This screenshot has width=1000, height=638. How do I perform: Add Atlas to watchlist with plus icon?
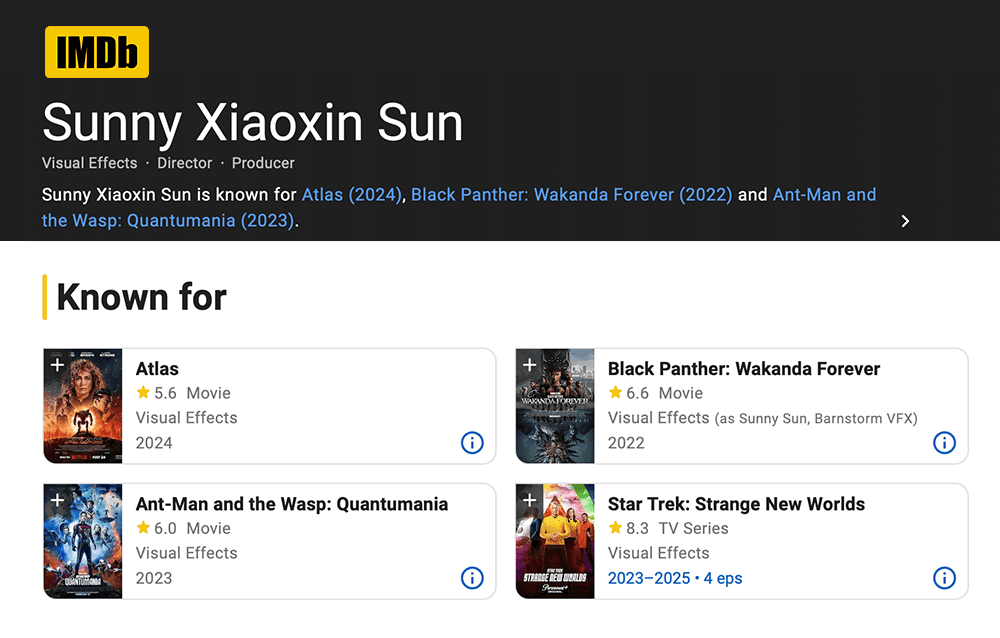coord(57,365)
